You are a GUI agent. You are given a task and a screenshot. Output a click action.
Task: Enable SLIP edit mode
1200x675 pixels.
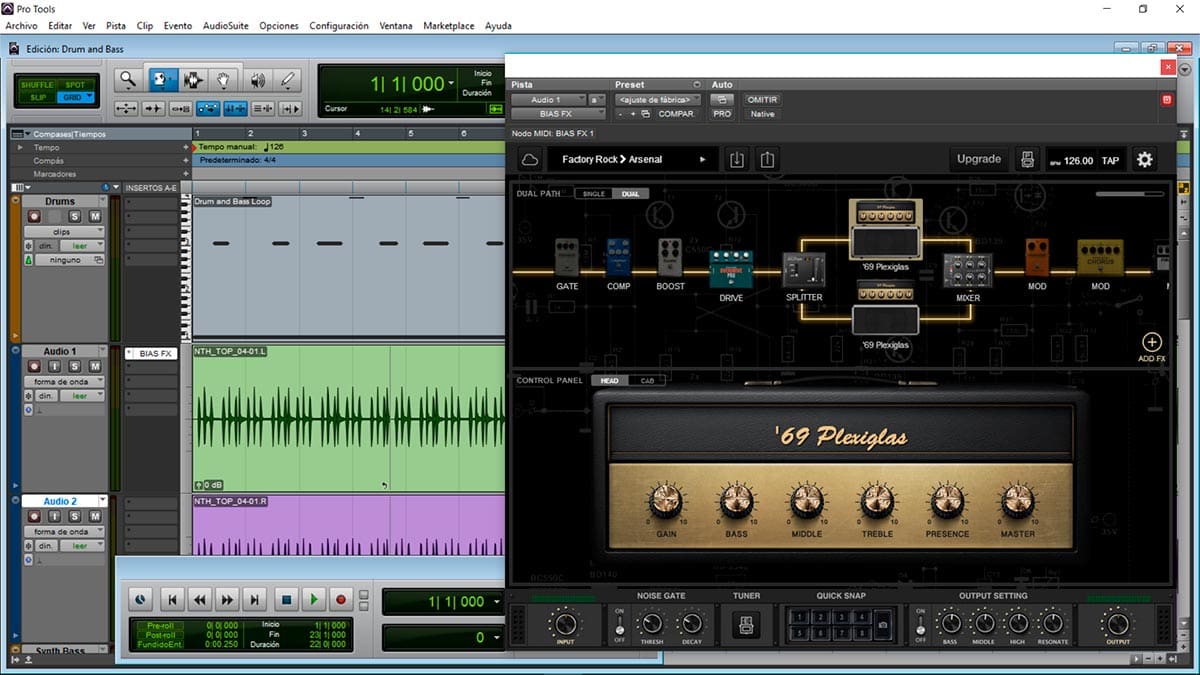[39, 97]
